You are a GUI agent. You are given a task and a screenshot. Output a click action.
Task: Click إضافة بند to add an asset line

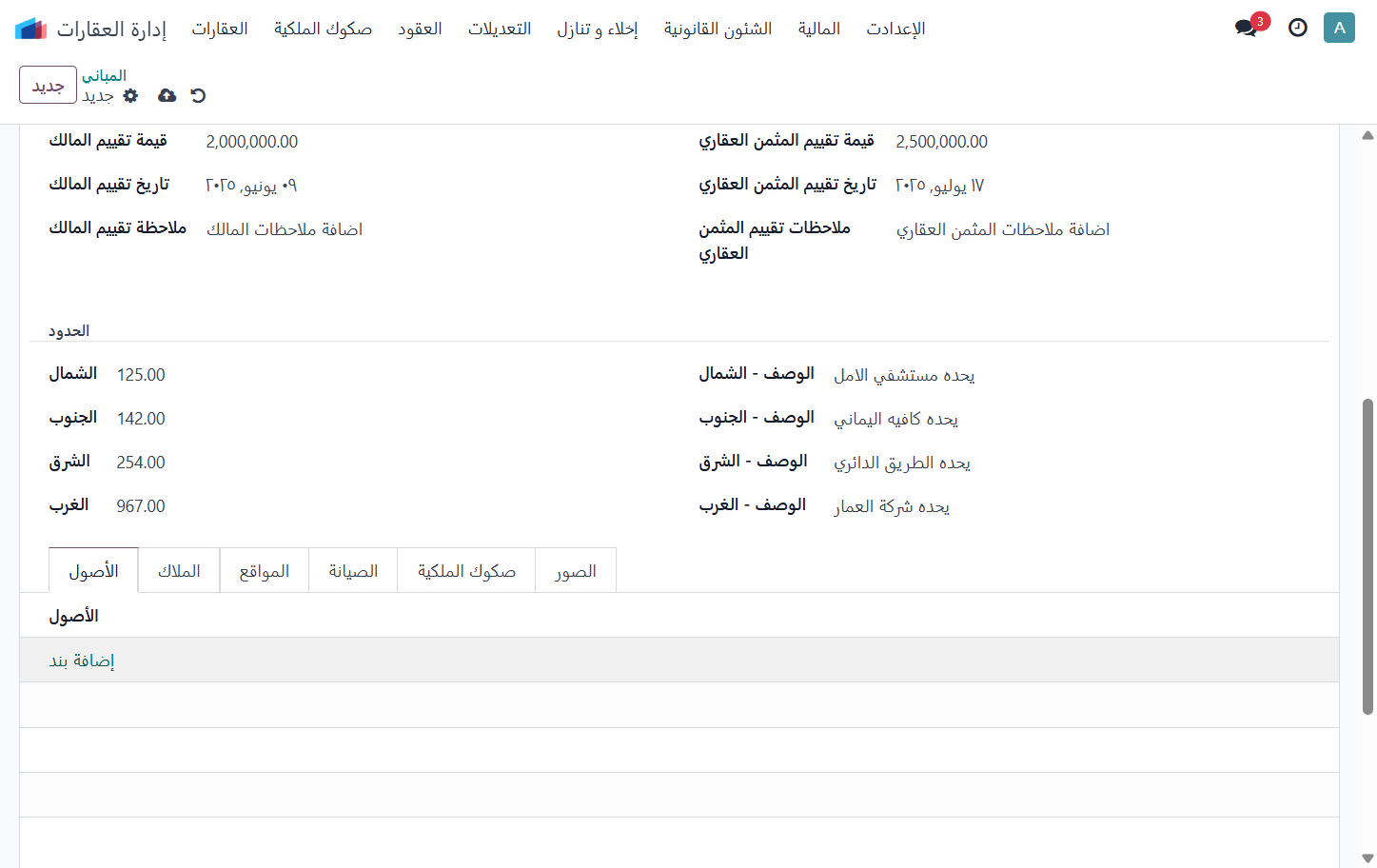[82, 661]
